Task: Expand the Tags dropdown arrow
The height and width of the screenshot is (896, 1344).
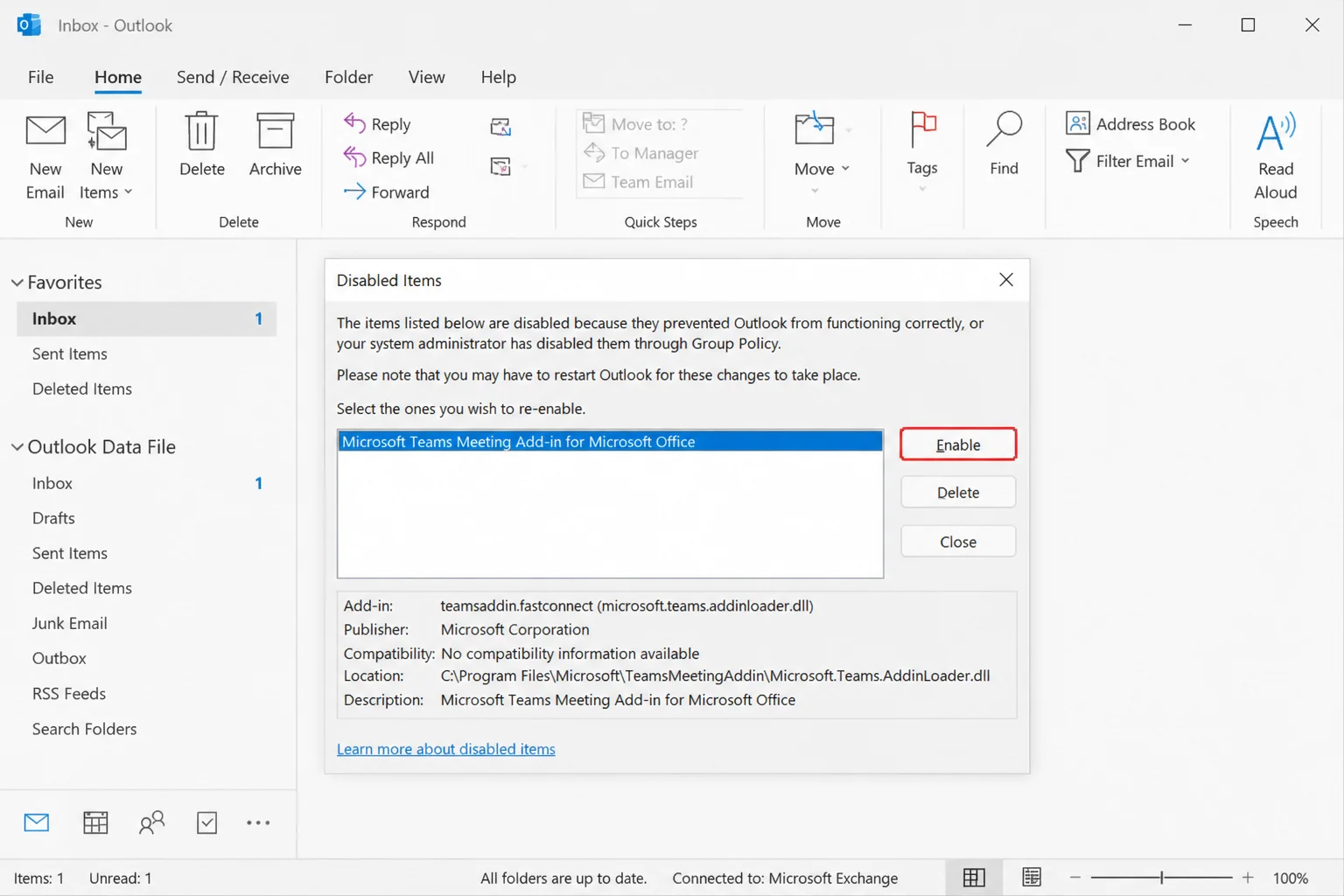Action: [x=922, y=188]
